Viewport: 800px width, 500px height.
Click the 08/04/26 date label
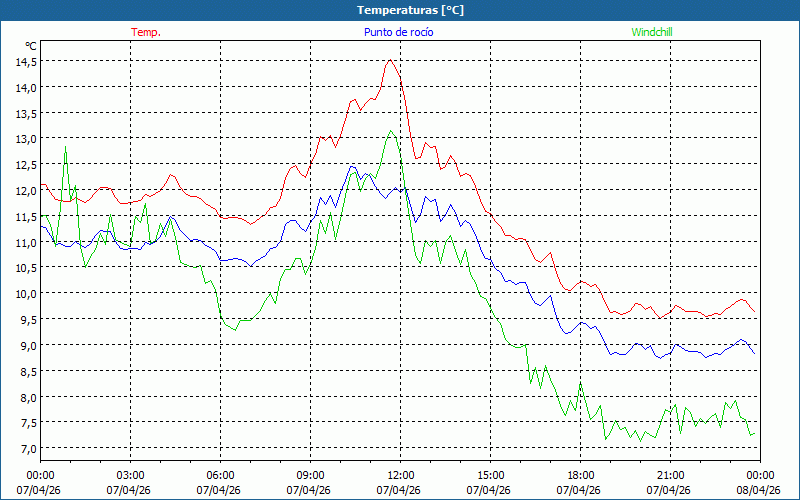758,490
